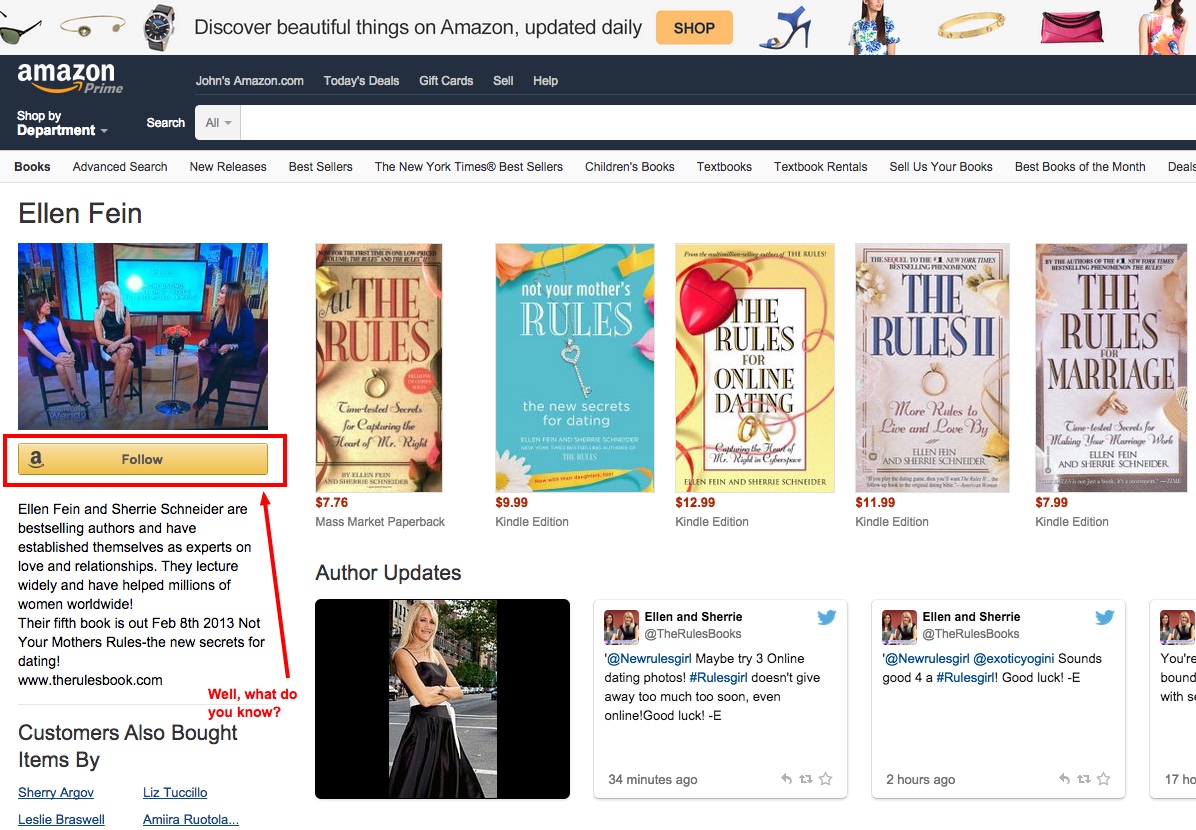Visit Leslie Braswell's author link
1196x830 pixels.
click(x=61, y=819)
